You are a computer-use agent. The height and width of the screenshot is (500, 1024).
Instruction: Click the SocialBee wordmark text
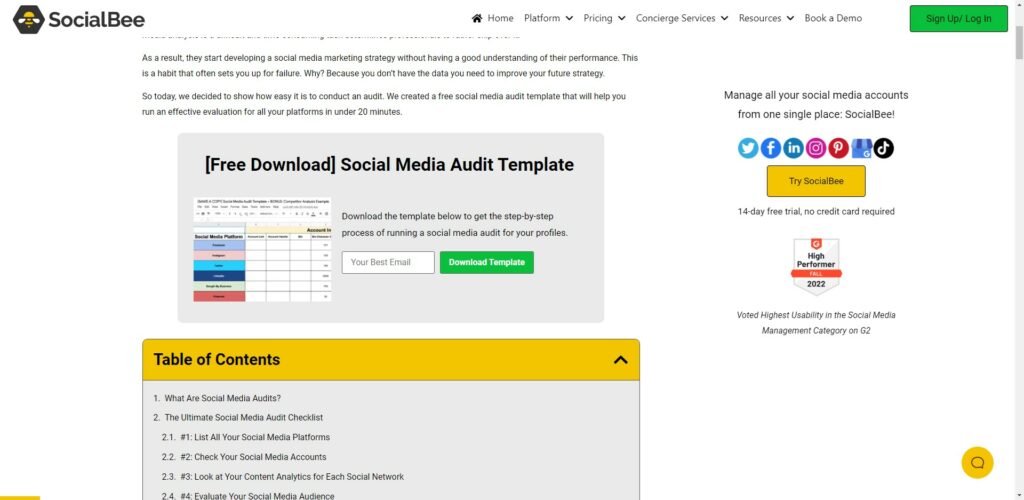tap(97, 20)
